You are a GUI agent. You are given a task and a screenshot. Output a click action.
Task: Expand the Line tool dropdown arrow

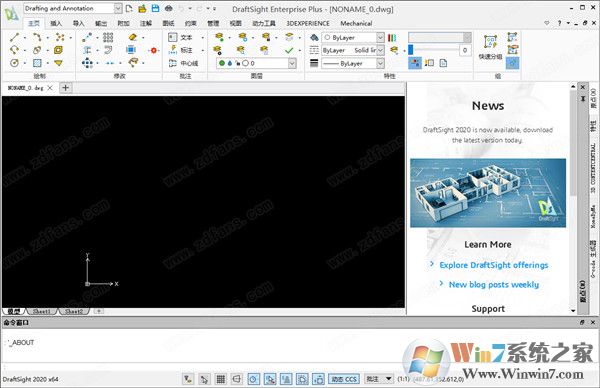25,37
